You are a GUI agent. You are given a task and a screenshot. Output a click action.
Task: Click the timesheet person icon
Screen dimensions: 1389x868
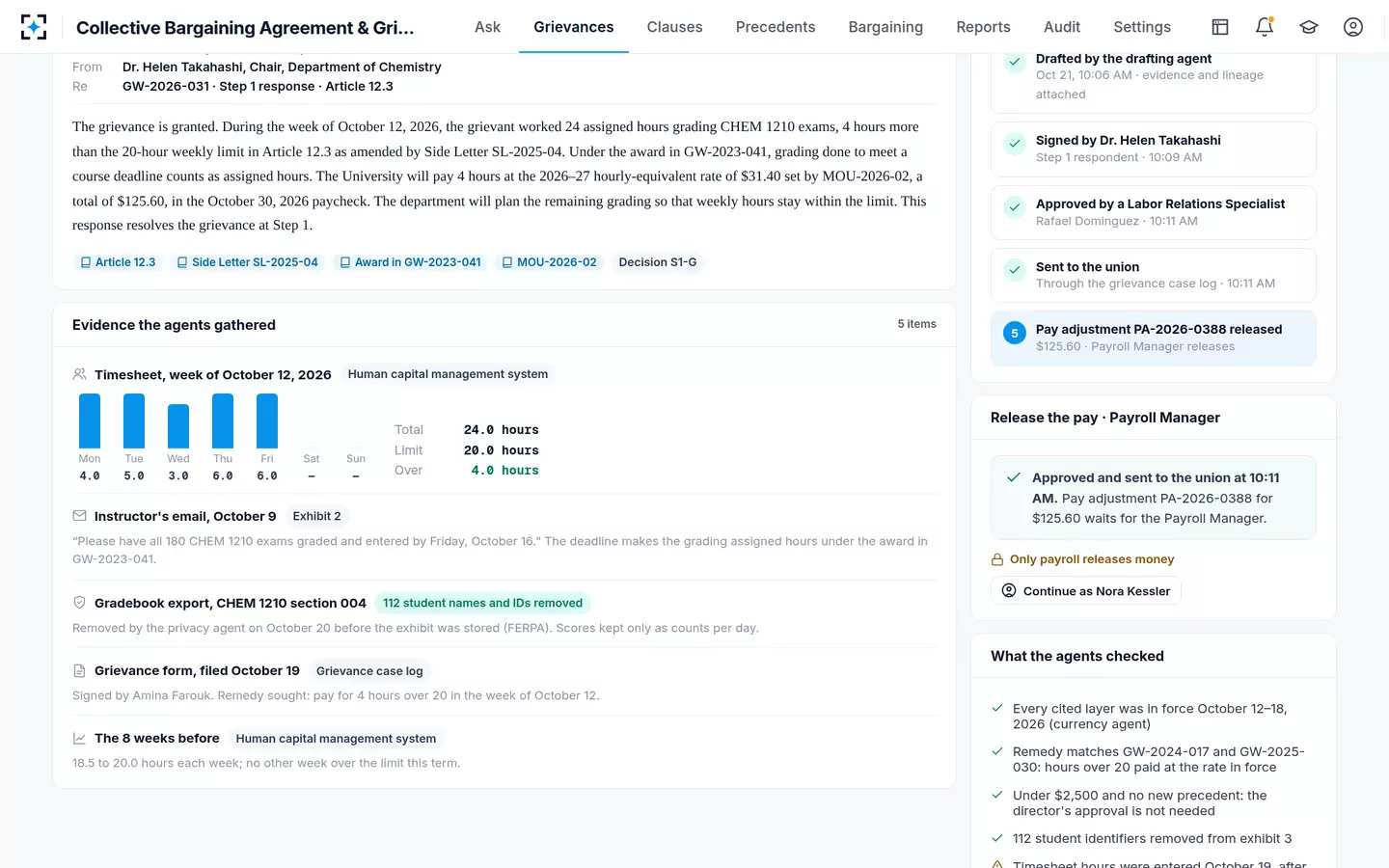(80, 374)
